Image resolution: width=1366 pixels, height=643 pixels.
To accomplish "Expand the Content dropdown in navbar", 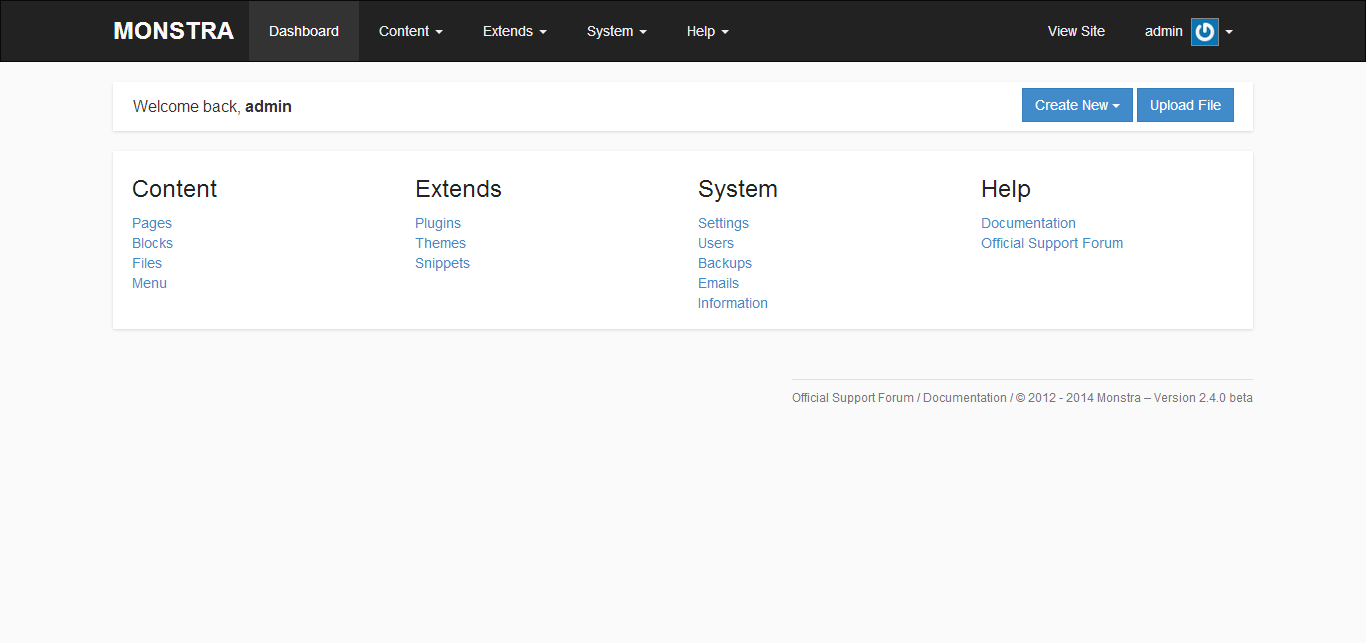I will coord(410,31).
